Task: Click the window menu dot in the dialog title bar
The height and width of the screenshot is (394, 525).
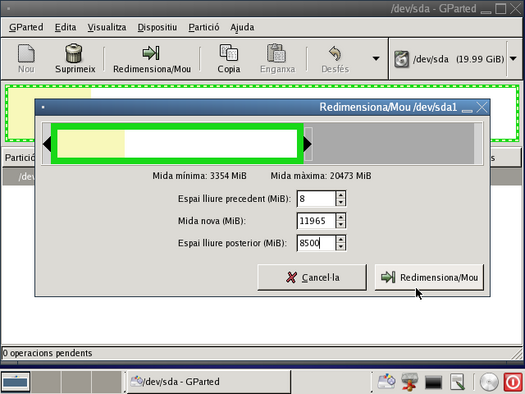Action: click(43, 107)
